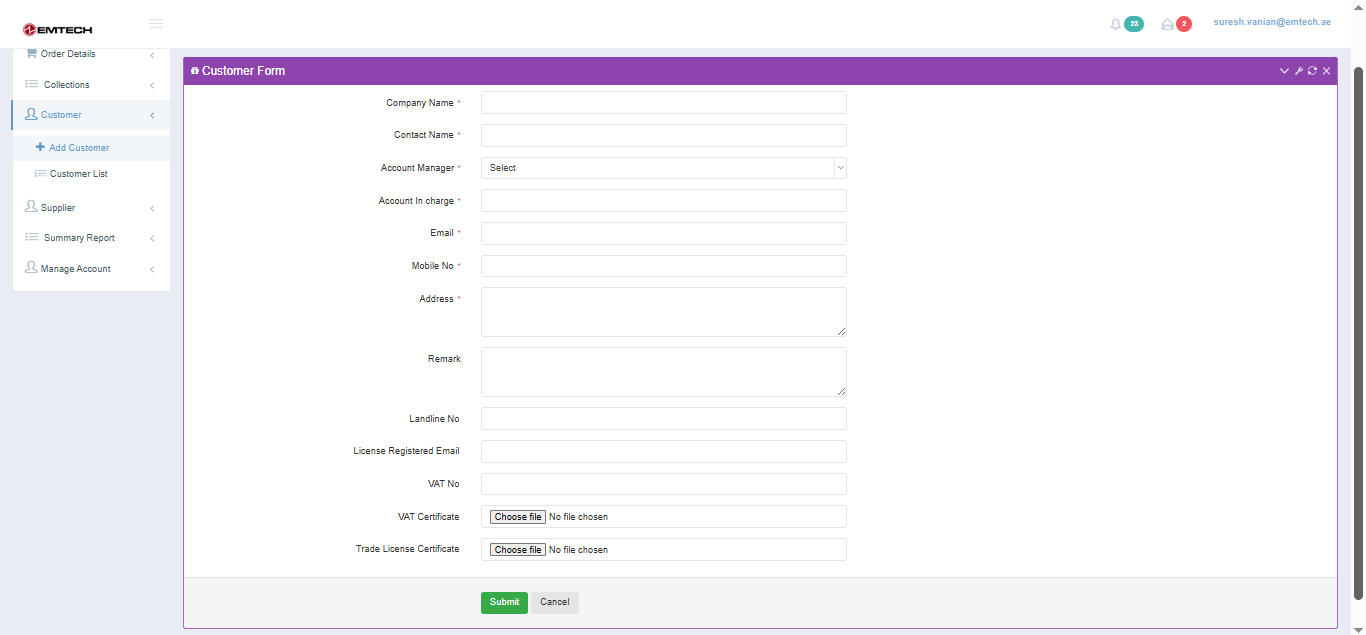Open the mail inbox envelope icon
The height and width of the screenshot is (635, 1366).
click(x=1167, y=24)
